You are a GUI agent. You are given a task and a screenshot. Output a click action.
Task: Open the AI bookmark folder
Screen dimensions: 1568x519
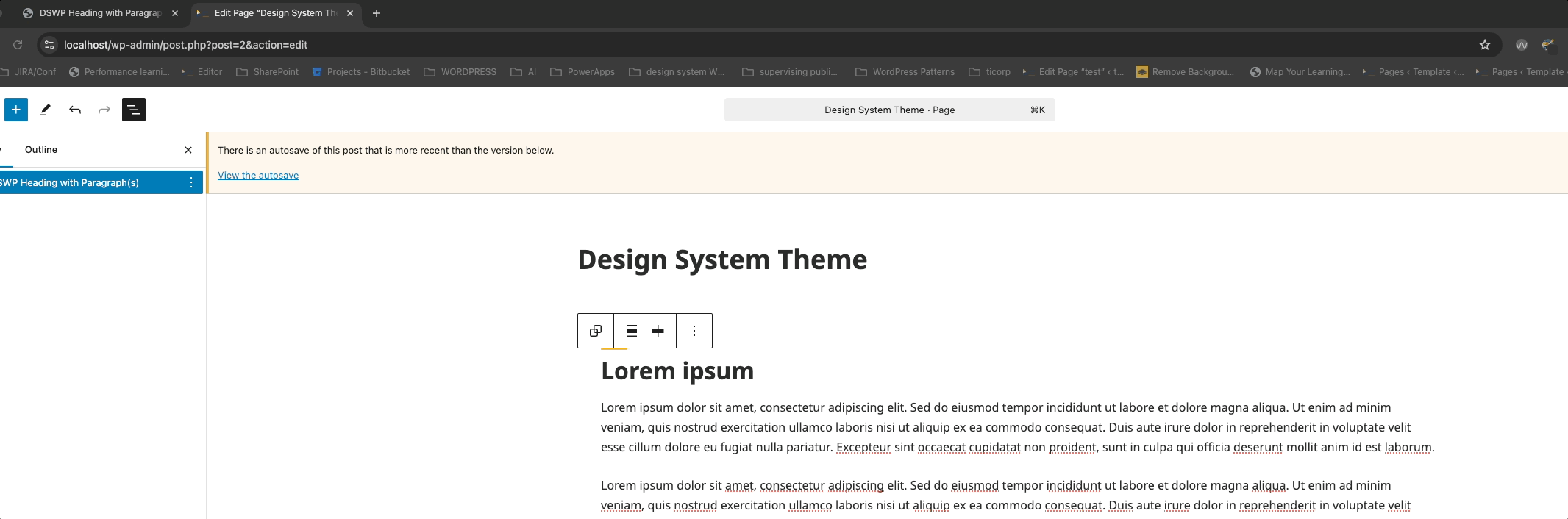point(524,72)
